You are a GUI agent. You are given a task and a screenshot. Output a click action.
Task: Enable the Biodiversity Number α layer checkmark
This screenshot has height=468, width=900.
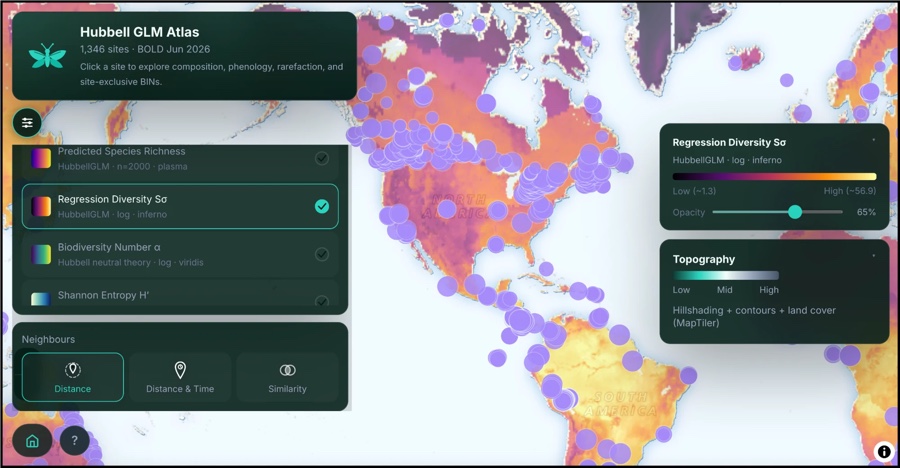click(x=322, y=254)
